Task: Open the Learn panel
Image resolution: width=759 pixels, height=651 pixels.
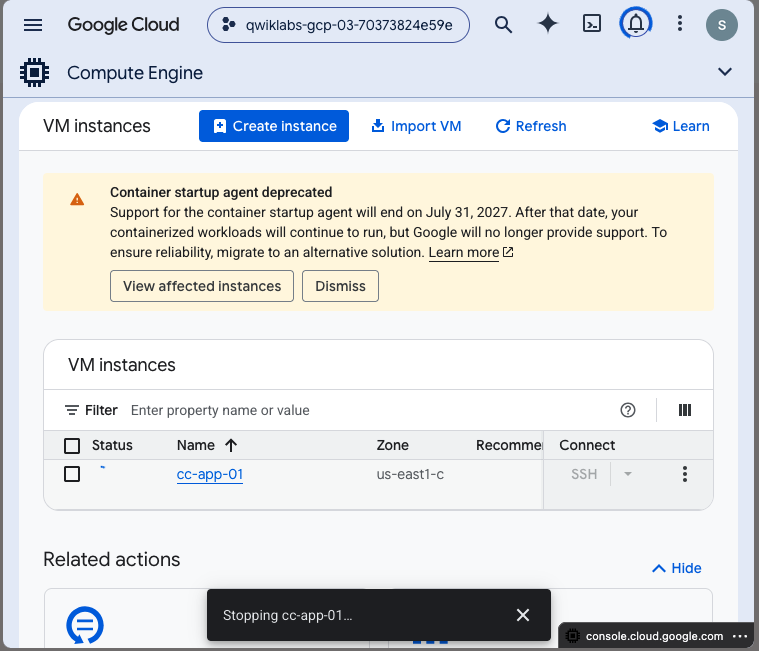Action: click(681, 126)
